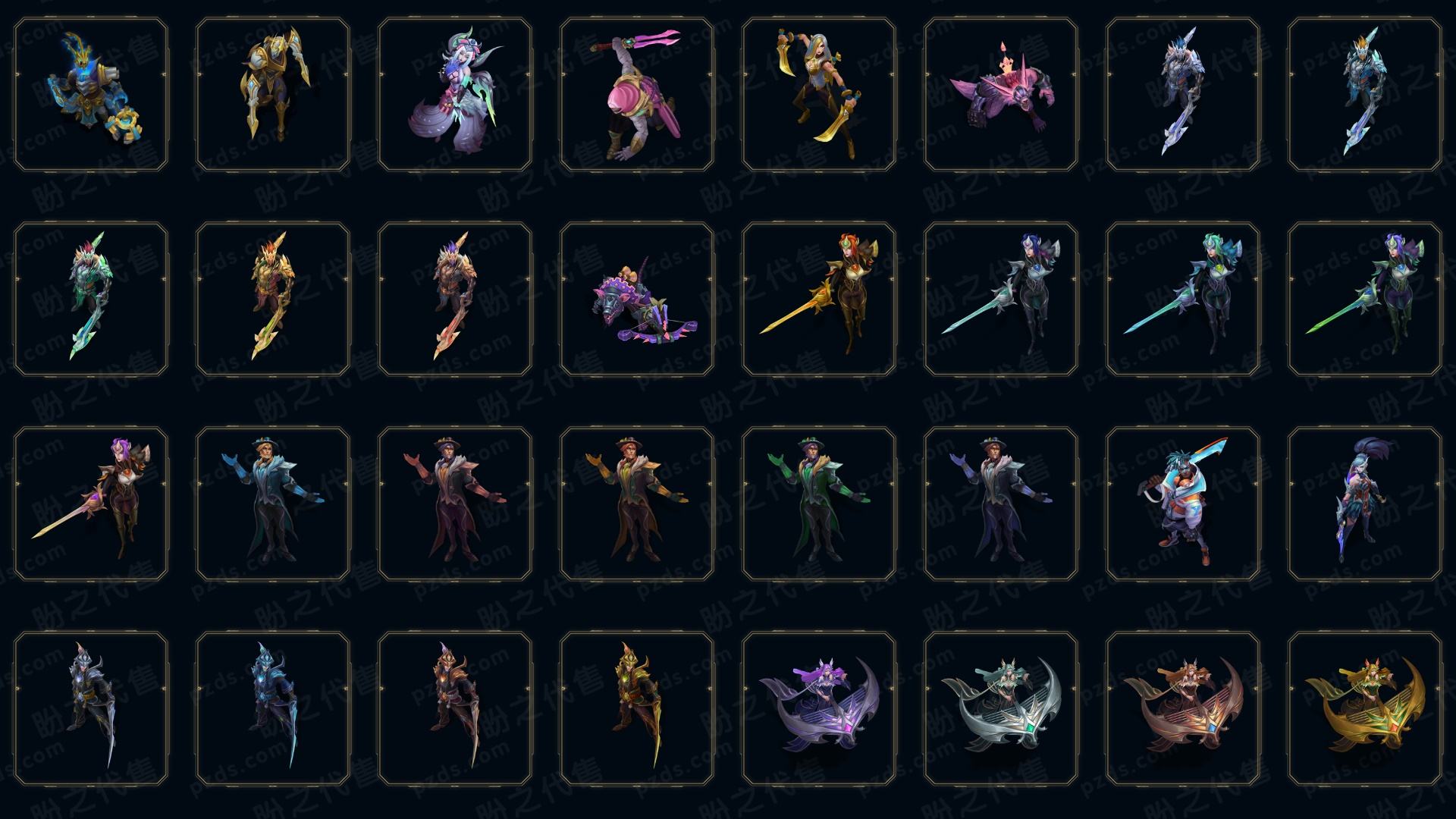Screen dimensions: 1456x819
Task: Open the purple crouching beast skin tile
Action: point(1001,95)
